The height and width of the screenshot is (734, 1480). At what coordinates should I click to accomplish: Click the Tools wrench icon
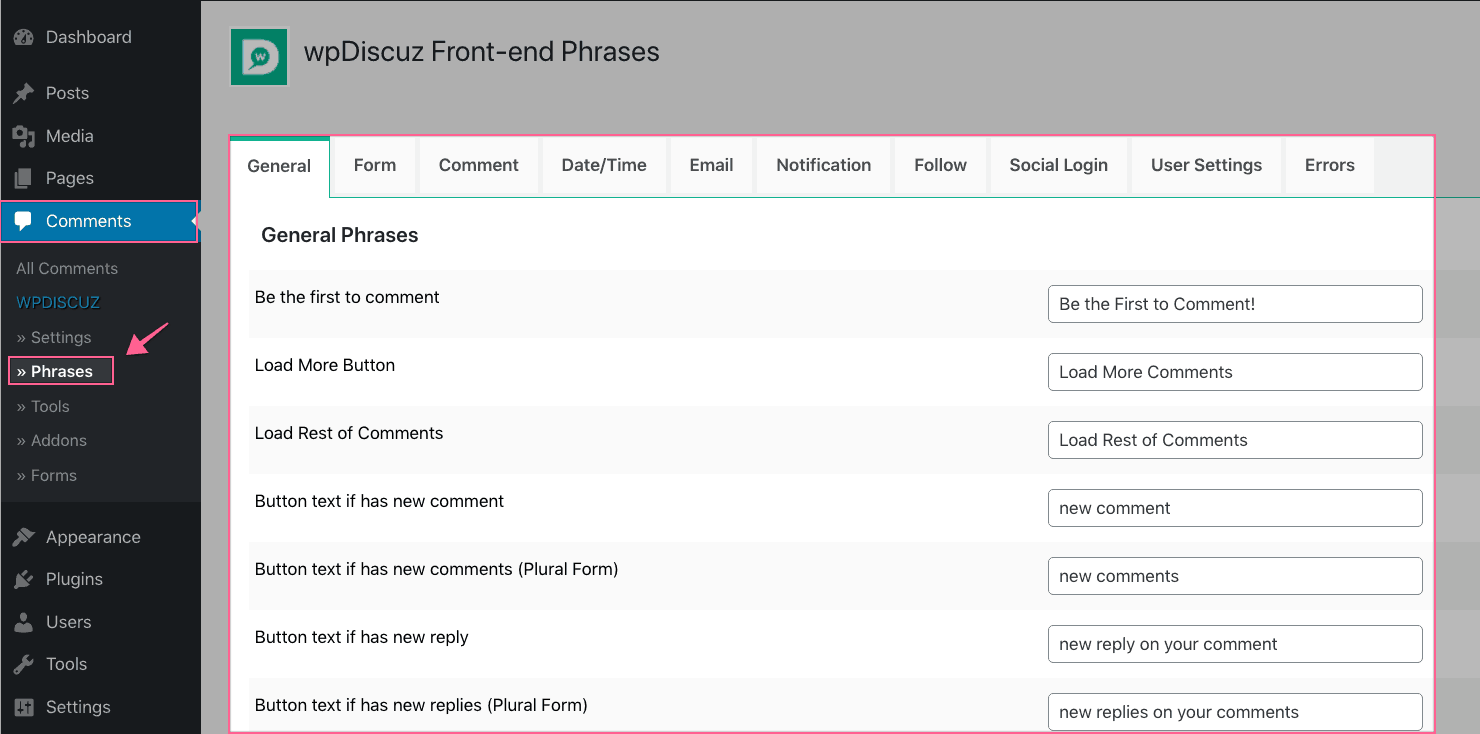coord(24,664)
